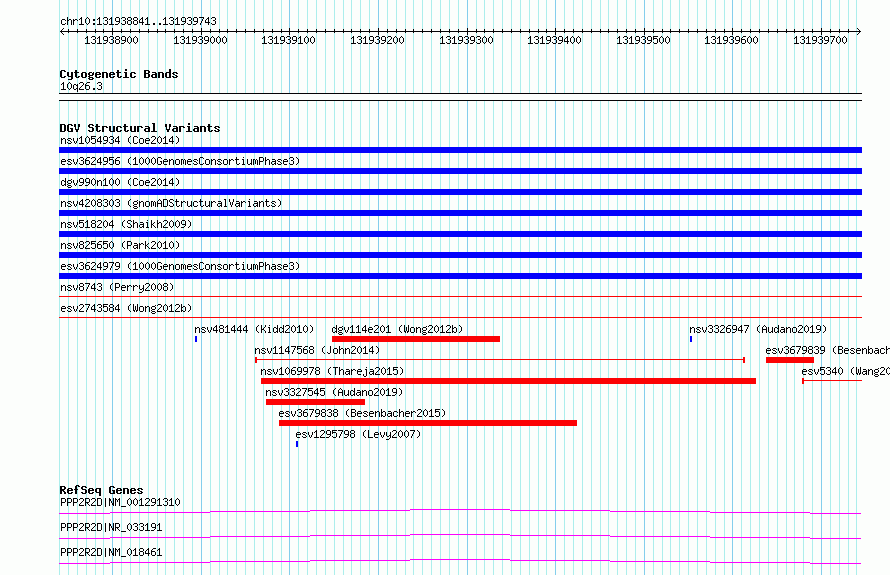The image size is (890, 575).
Task: Open nsv3326947 (Audano2019) label
Action: tap(758, 329)
